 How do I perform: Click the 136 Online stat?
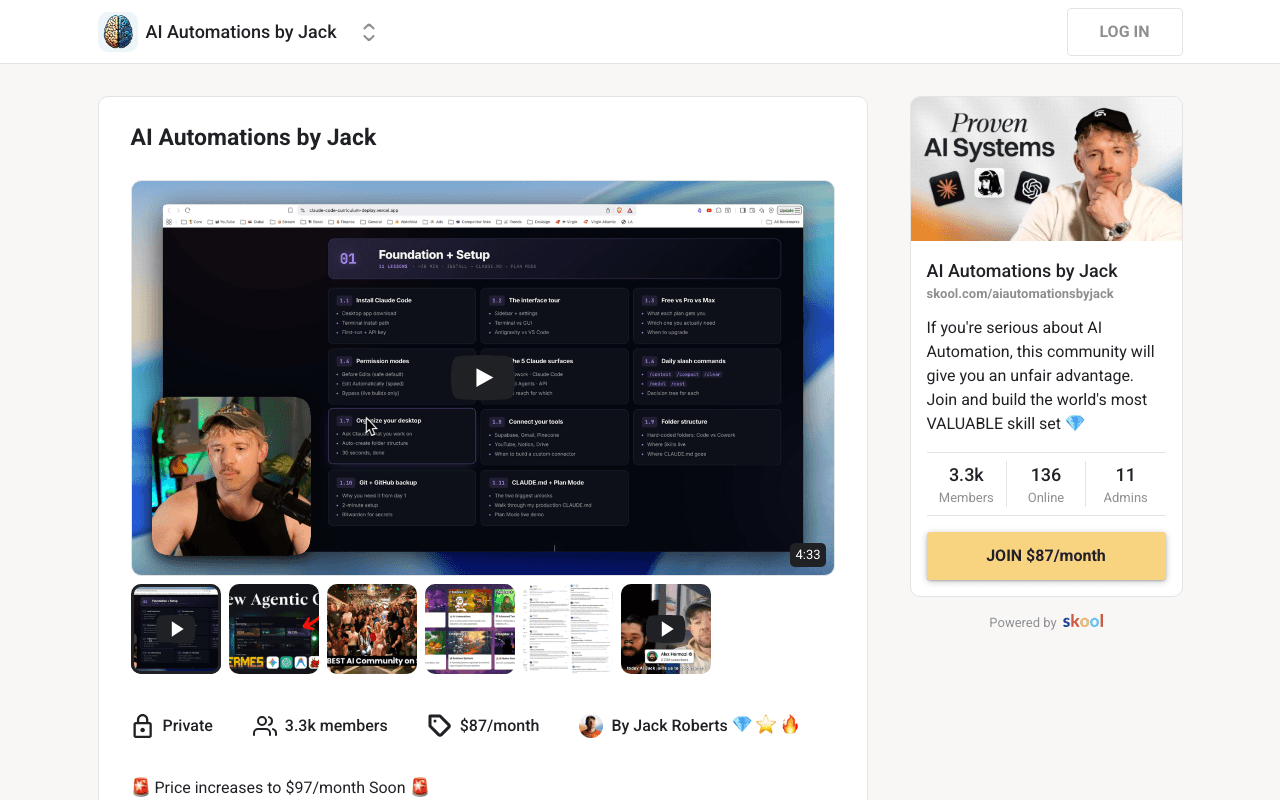1046,484
